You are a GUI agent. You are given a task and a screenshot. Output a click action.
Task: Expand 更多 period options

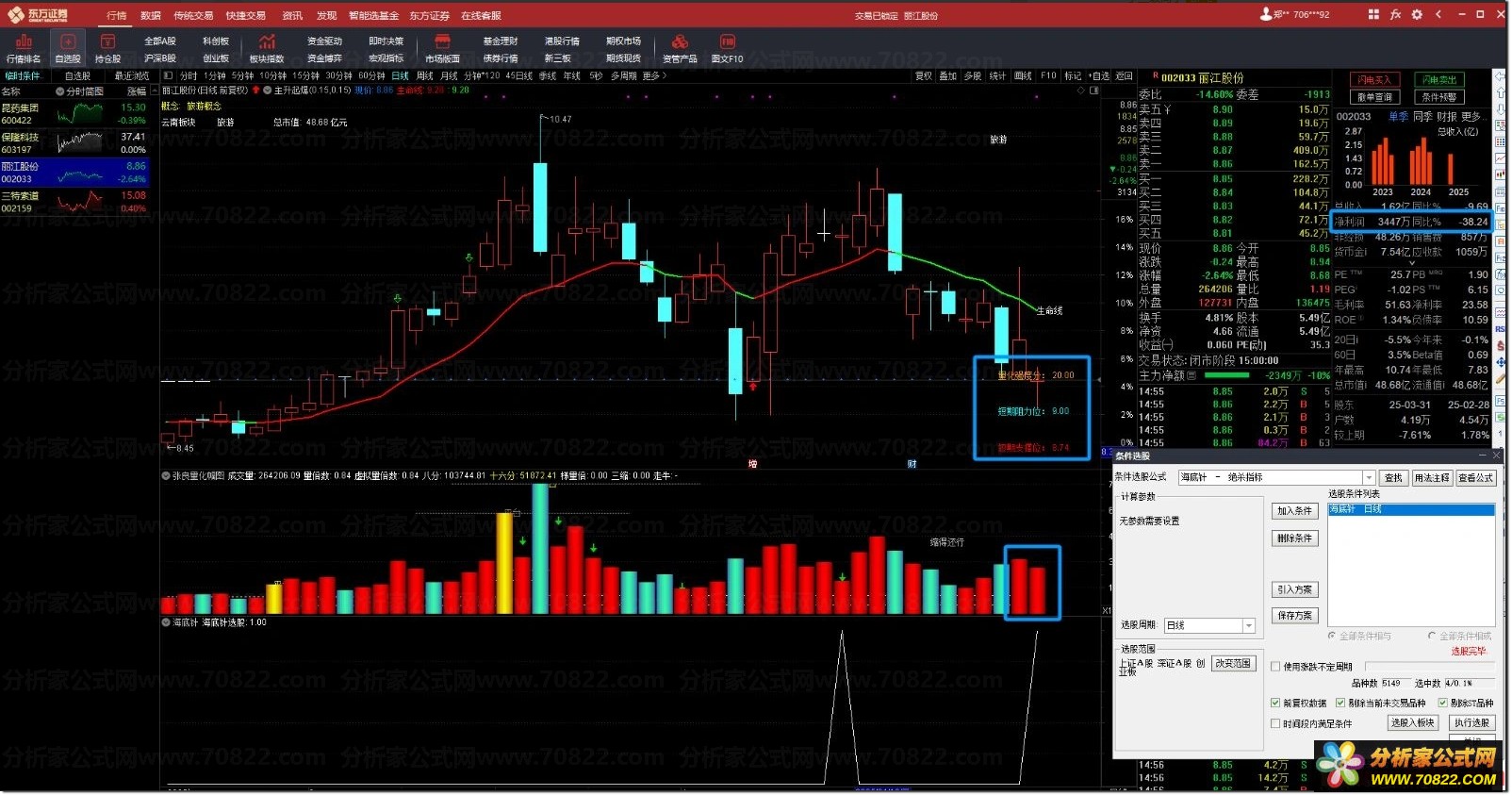pos(653,75)
